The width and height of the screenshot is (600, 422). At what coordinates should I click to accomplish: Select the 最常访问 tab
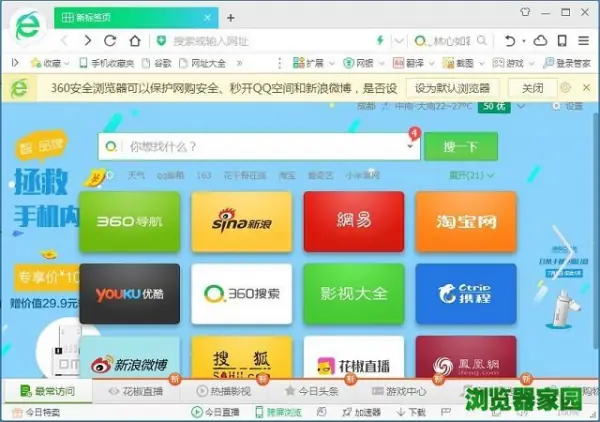pos(48,391)
